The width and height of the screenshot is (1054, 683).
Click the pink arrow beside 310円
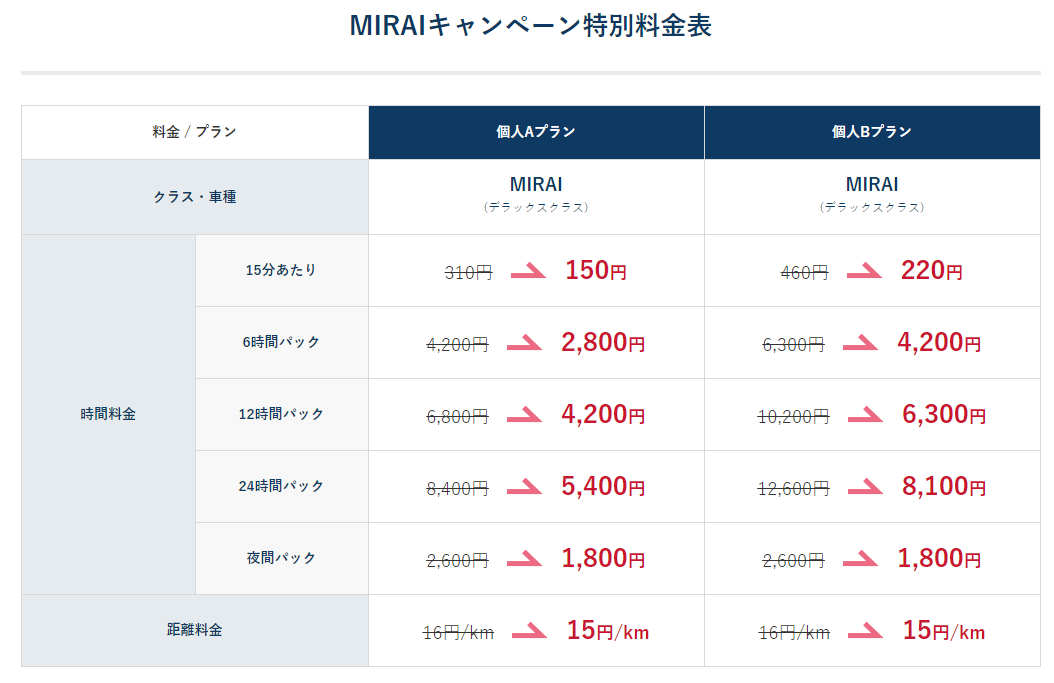528,272
